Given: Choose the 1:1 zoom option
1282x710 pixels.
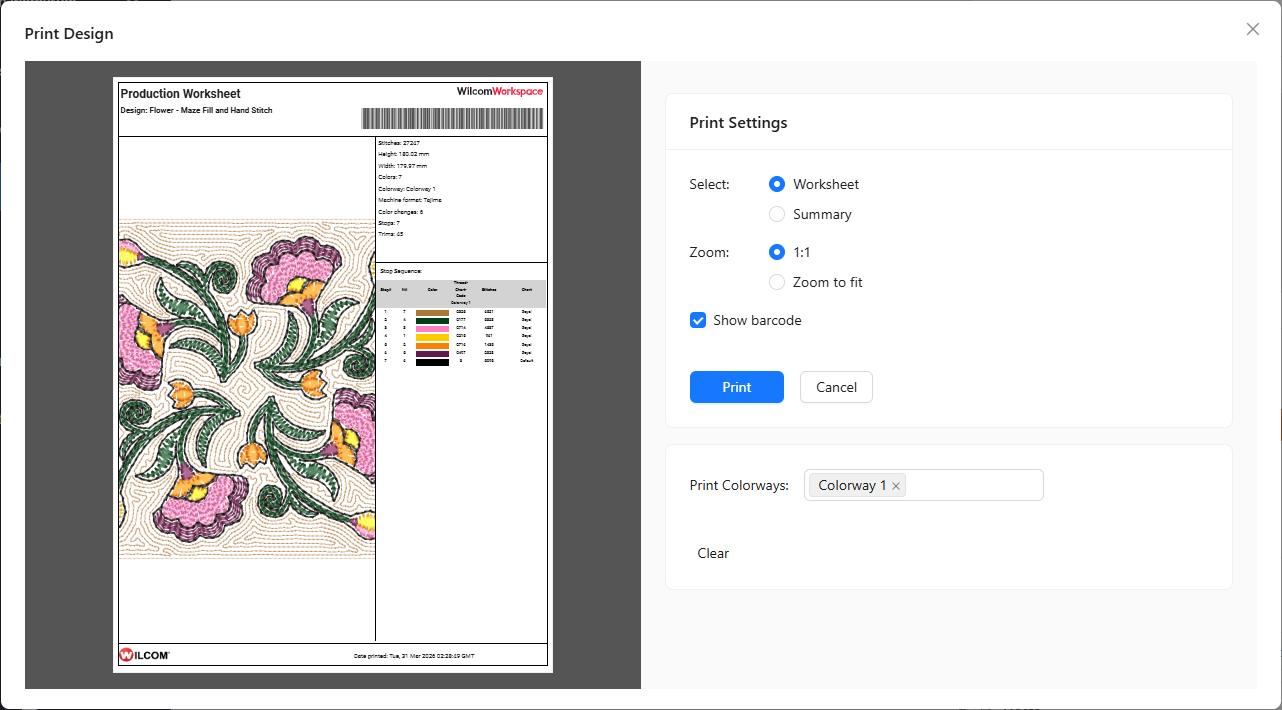Looking at the screenshot, I should pos(777,252).
